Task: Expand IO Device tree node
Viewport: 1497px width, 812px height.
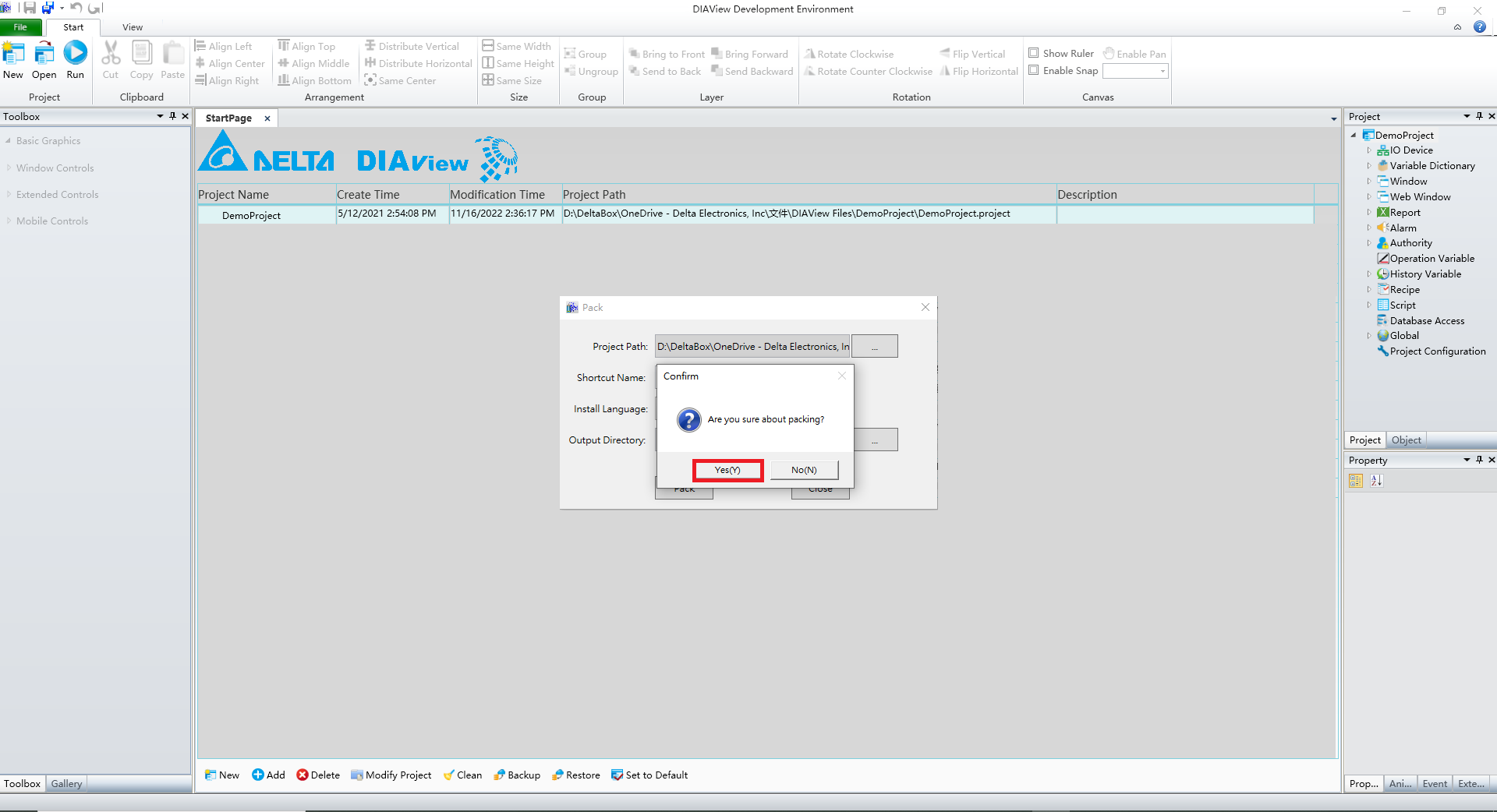Action: (1368, 150)
